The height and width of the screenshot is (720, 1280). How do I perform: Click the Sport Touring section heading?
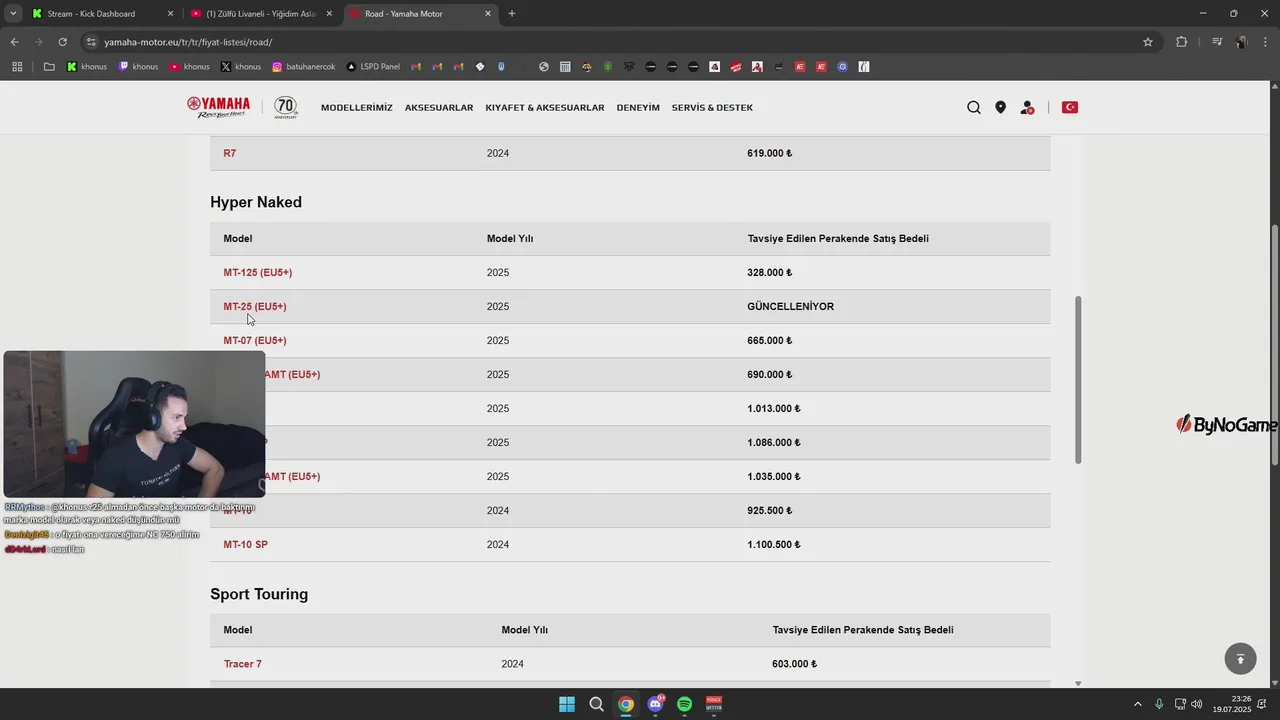259,594
